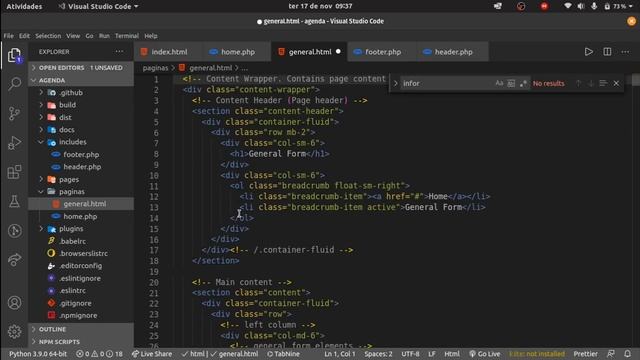The width and height of the screenshot is (640, 360).
Task: Open the .gitignore file
Action: [81, 303]
